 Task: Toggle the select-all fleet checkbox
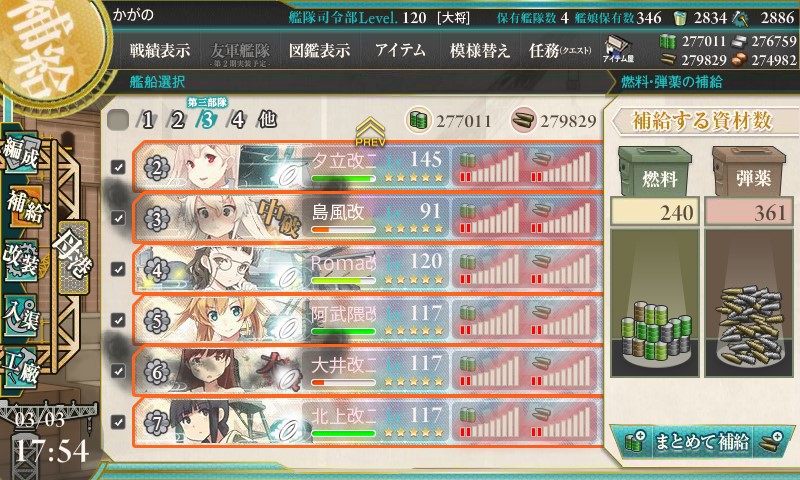click(118, 120)
